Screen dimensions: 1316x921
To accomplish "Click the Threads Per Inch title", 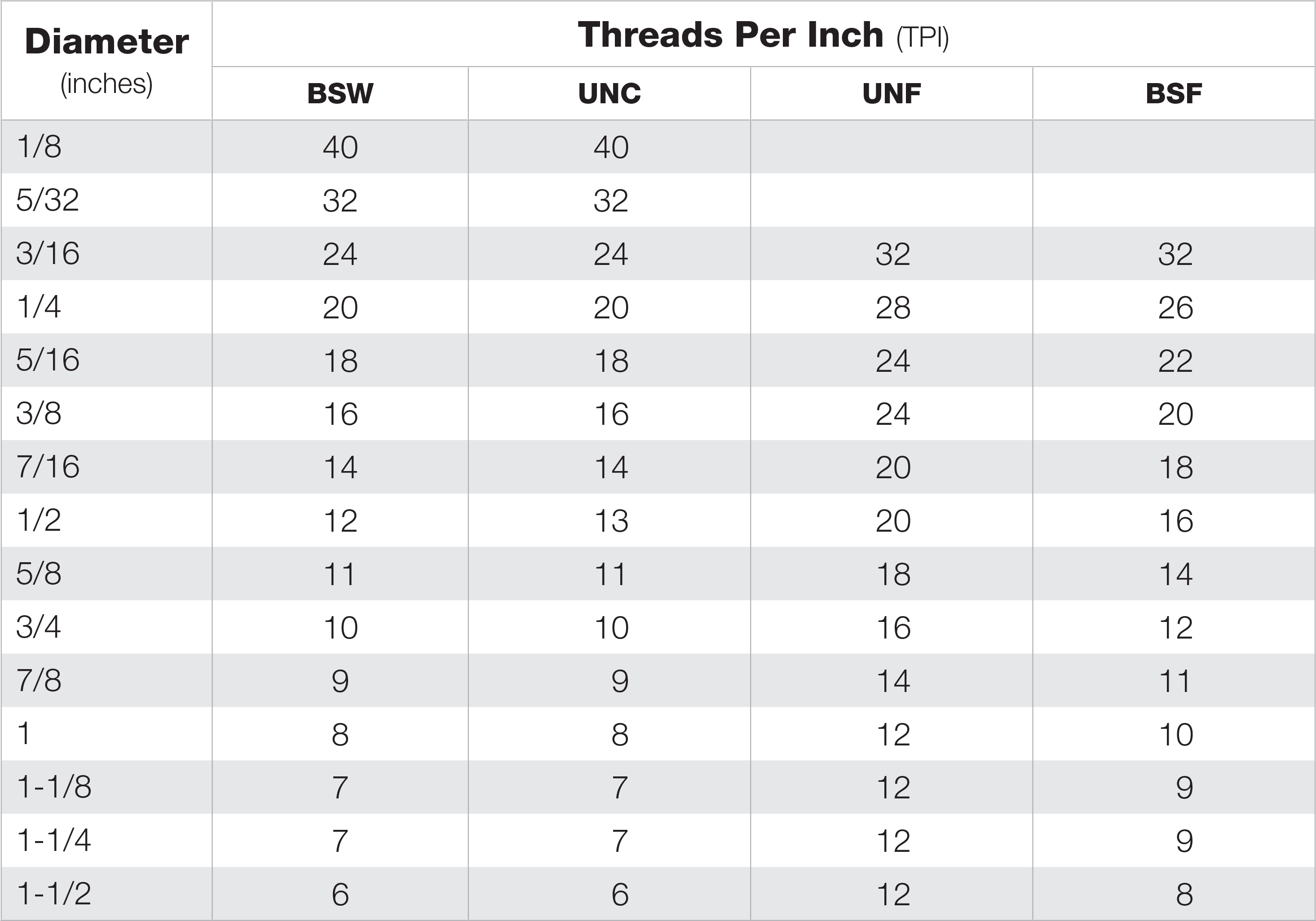I will pyautogui.click(x=731, y=35).
